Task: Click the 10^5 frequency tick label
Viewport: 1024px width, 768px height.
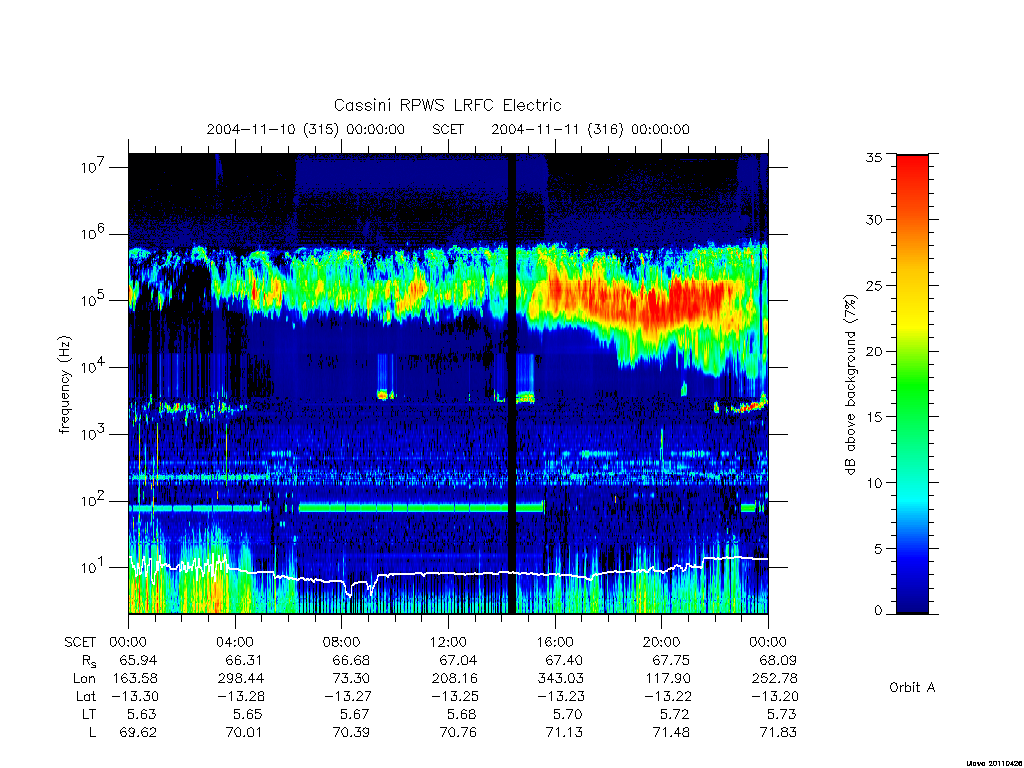Action: (x=94, y=300)
